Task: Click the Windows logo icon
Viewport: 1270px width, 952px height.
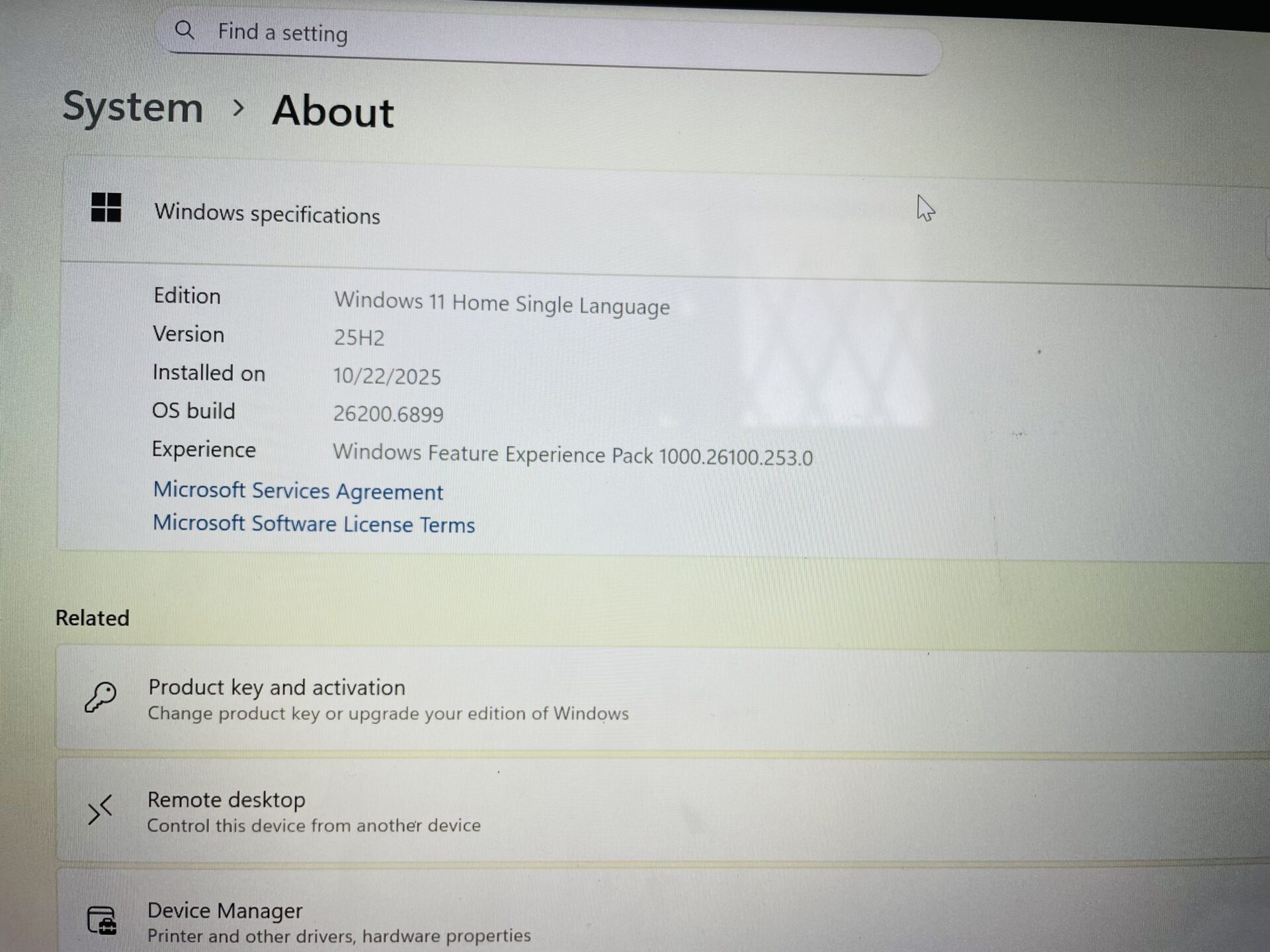Action: coord(106,208)
